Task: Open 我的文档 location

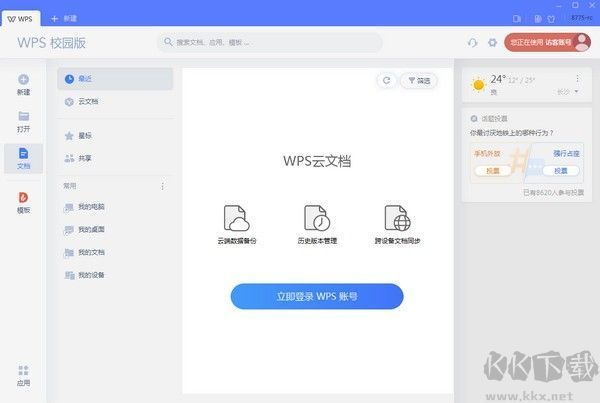Action: pyautogui.click(x=115, y=253)
